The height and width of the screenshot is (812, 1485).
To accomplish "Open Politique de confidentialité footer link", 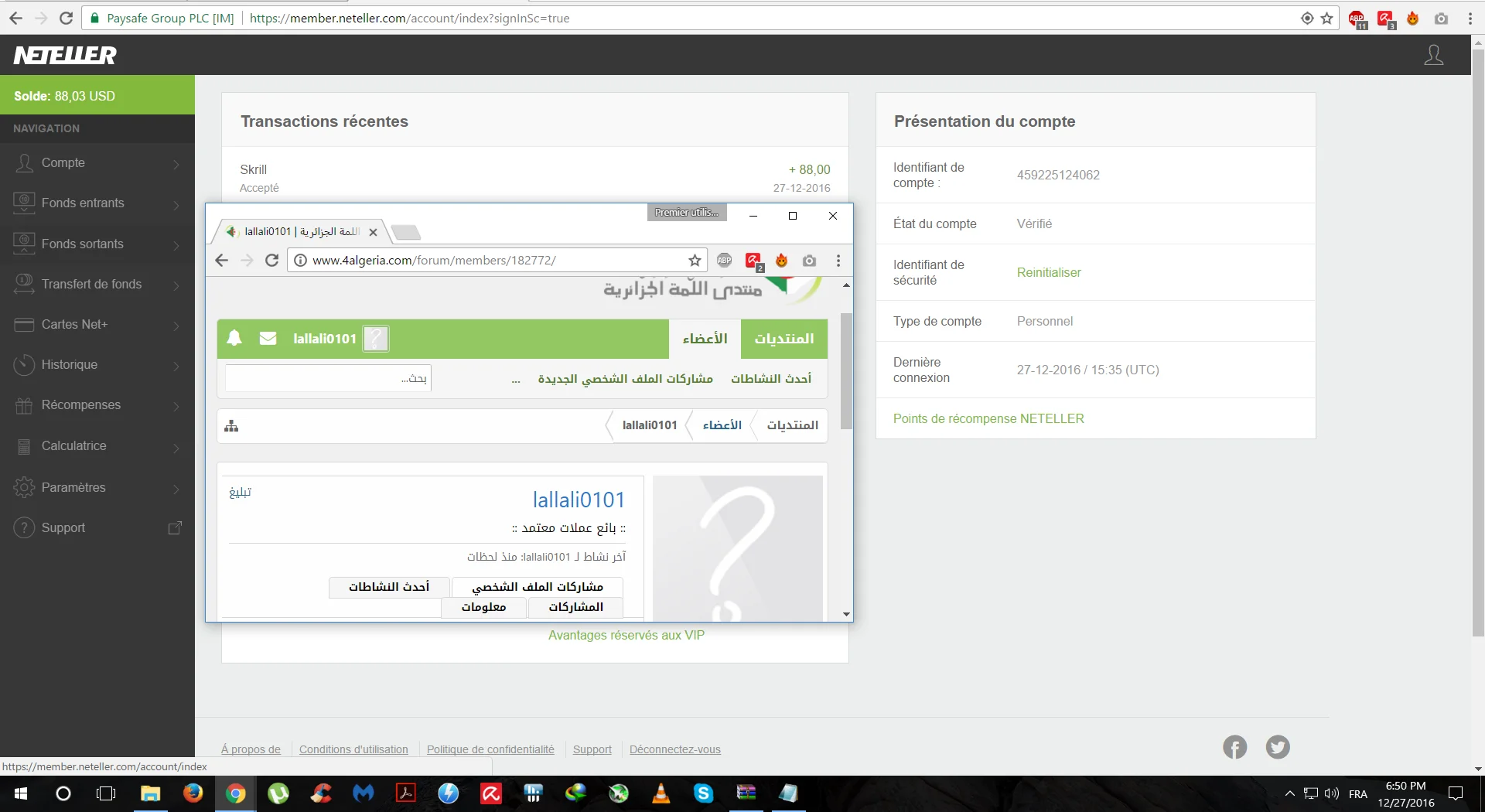I will click(x=490, y=749).
